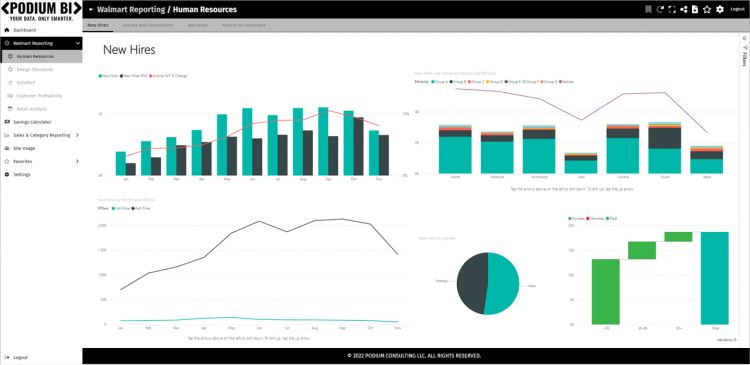Click the Dashboard home icon in sidebar

point(6,30)
